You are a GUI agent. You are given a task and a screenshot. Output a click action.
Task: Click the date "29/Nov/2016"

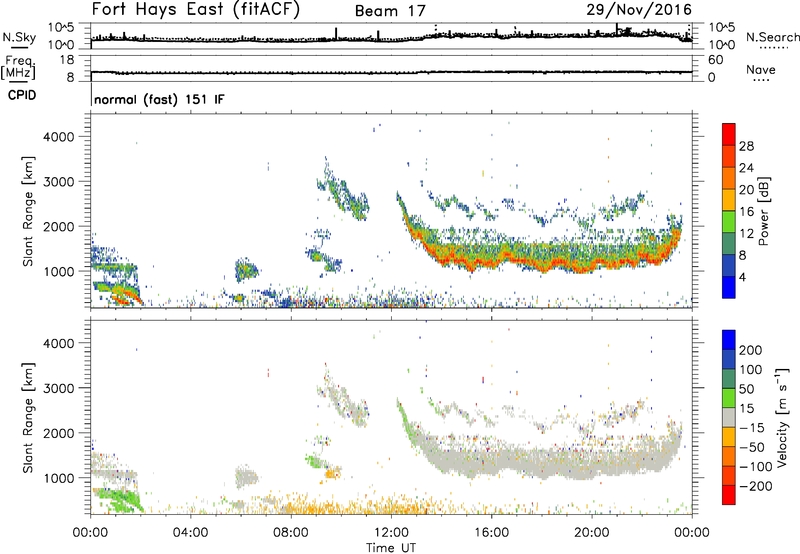(x=639, y=10)
